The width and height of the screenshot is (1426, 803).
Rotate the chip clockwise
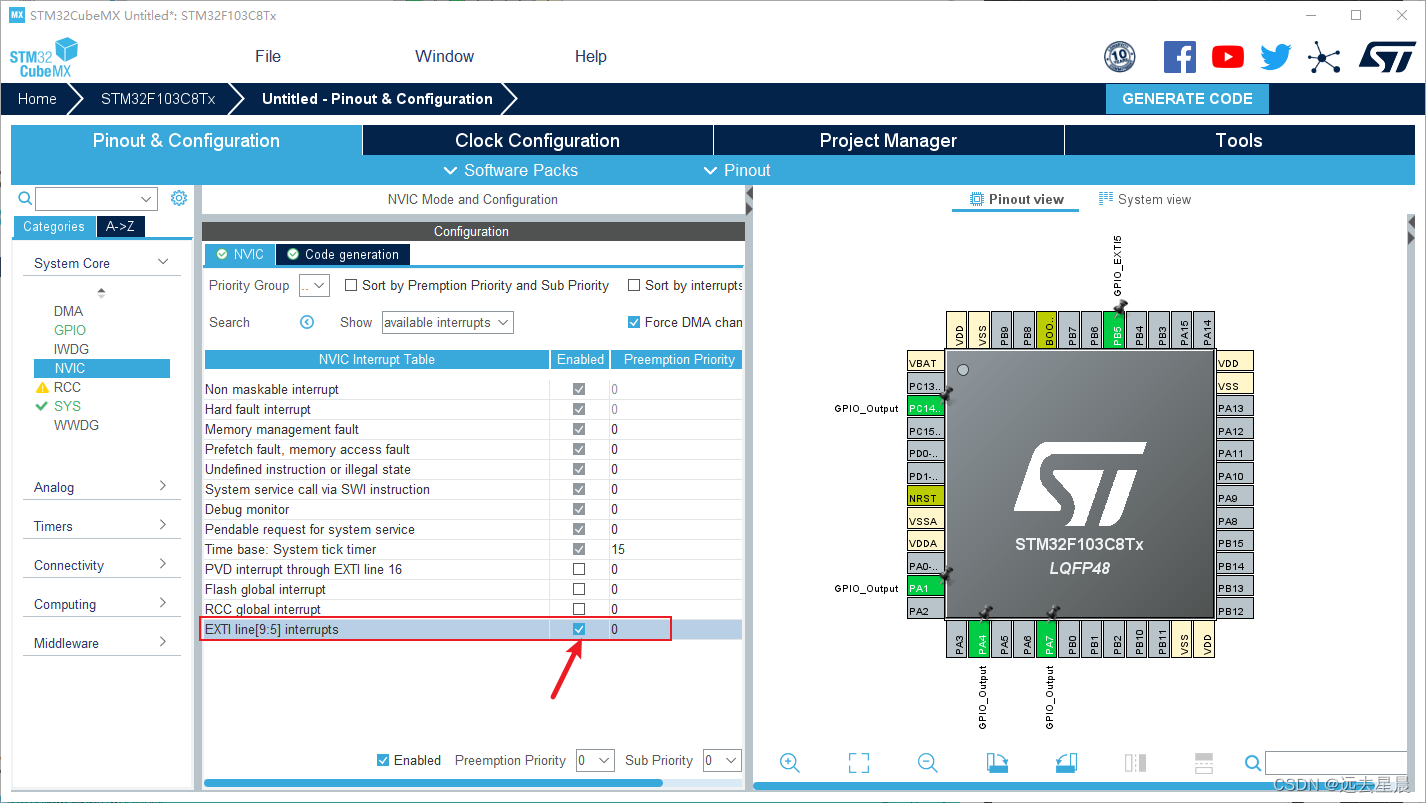pos(997,763)
